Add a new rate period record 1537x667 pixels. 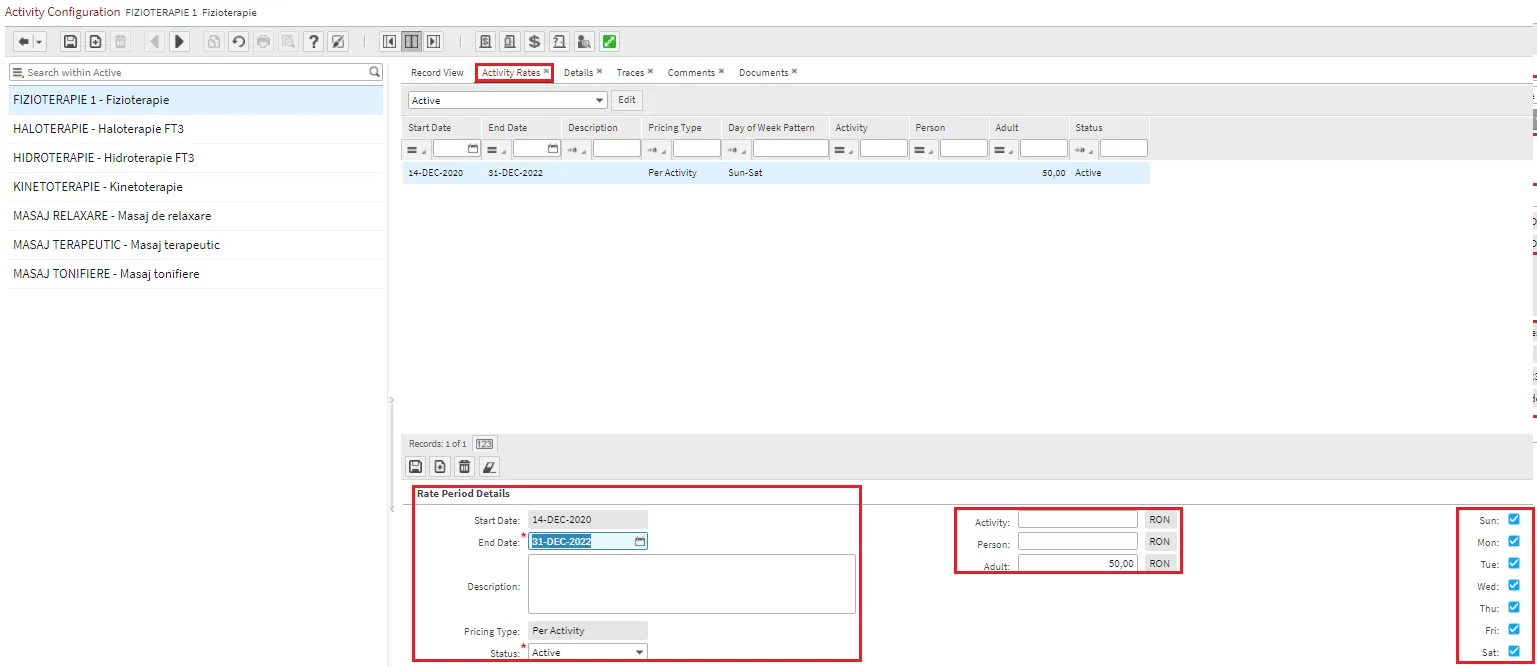point(439,466)
